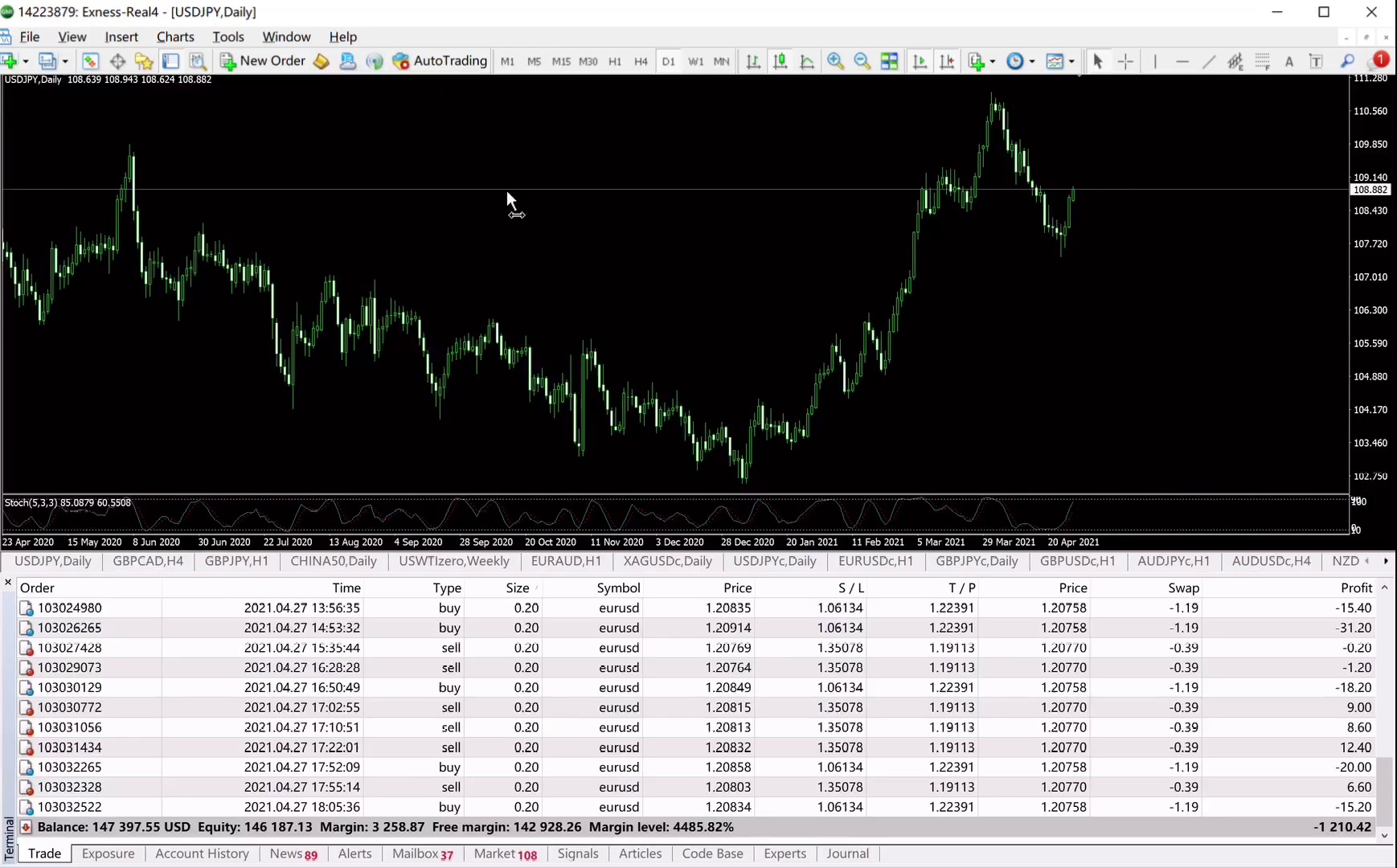Screen dimensions: 1397x868
Task: Click the right arrow of chart tabs
Action: click(1386, 561)
